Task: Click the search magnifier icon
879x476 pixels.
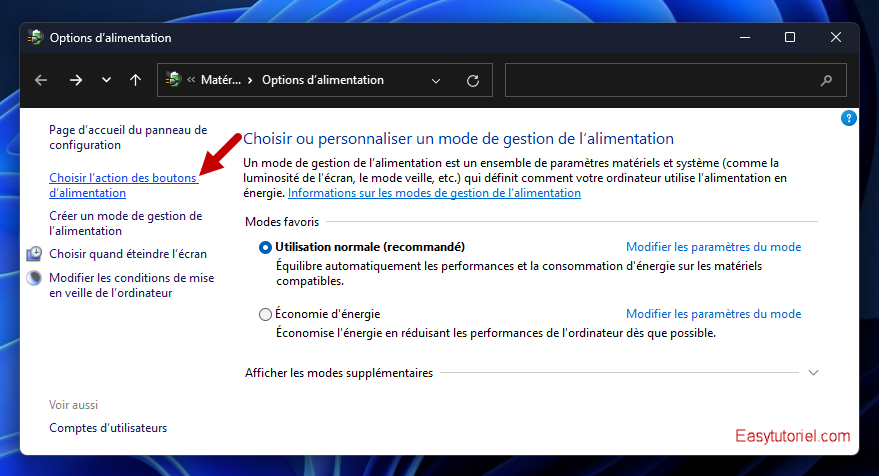Action: [x=826, y=81]
